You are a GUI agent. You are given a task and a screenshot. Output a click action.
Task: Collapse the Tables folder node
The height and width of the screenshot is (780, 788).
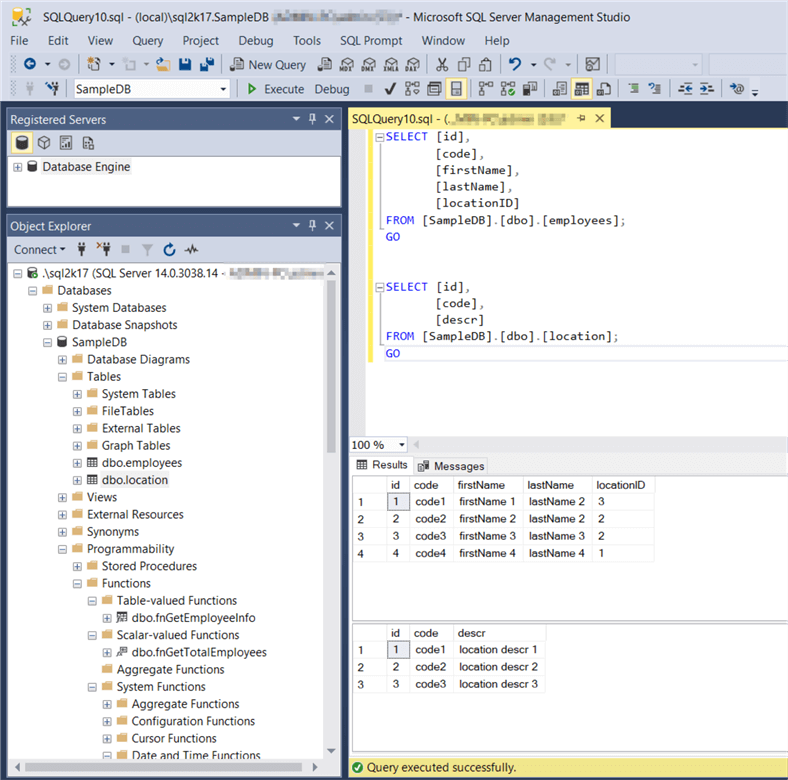(62, 377)
